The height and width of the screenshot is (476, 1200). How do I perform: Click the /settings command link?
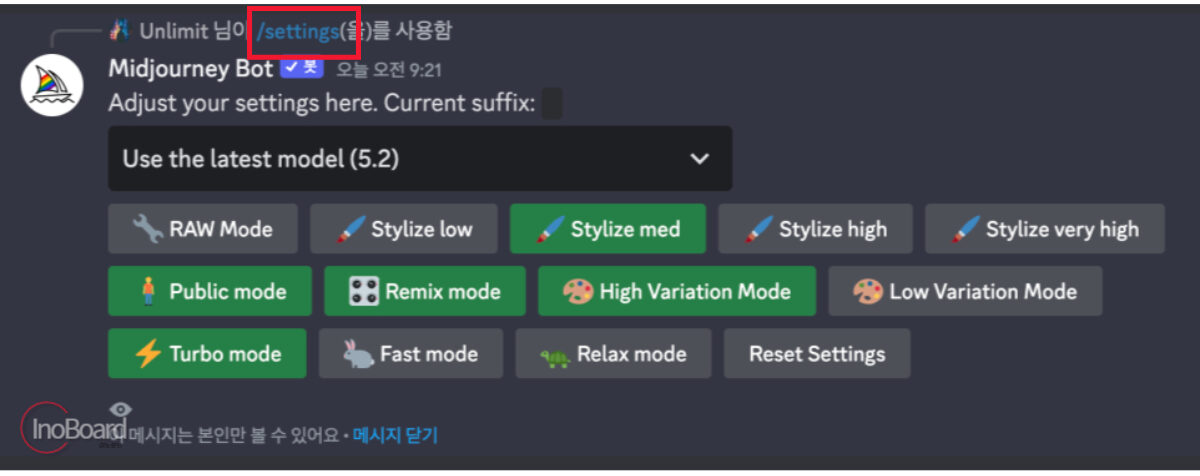[299, 31]
